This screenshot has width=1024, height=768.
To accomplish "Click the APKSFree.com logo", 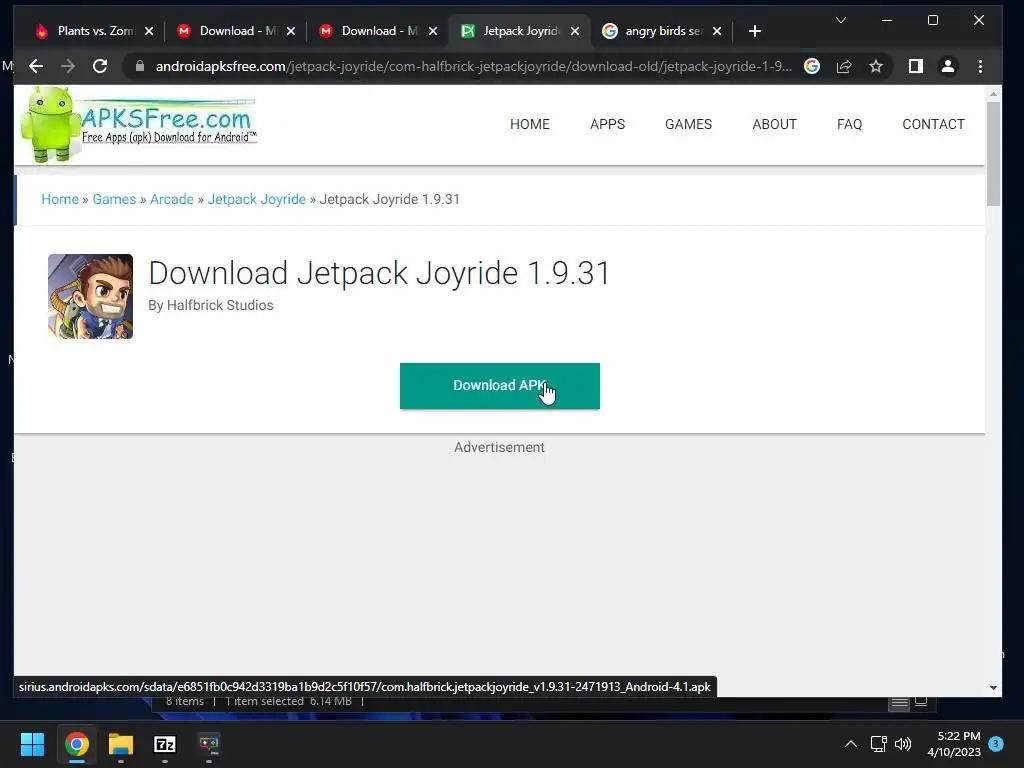I will pyautogui.click(x=138, y=124).
